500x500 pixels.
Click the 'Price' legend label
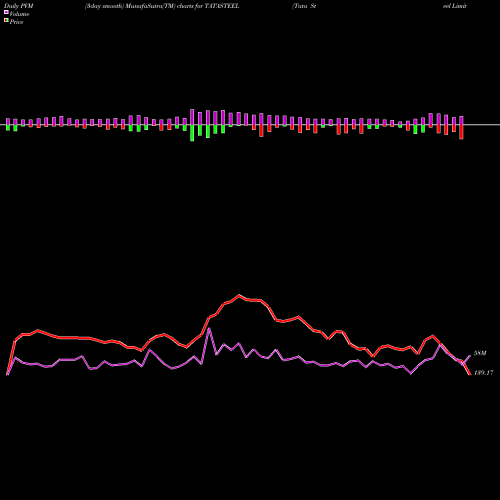pyautogui.click(x=16, y=22)
